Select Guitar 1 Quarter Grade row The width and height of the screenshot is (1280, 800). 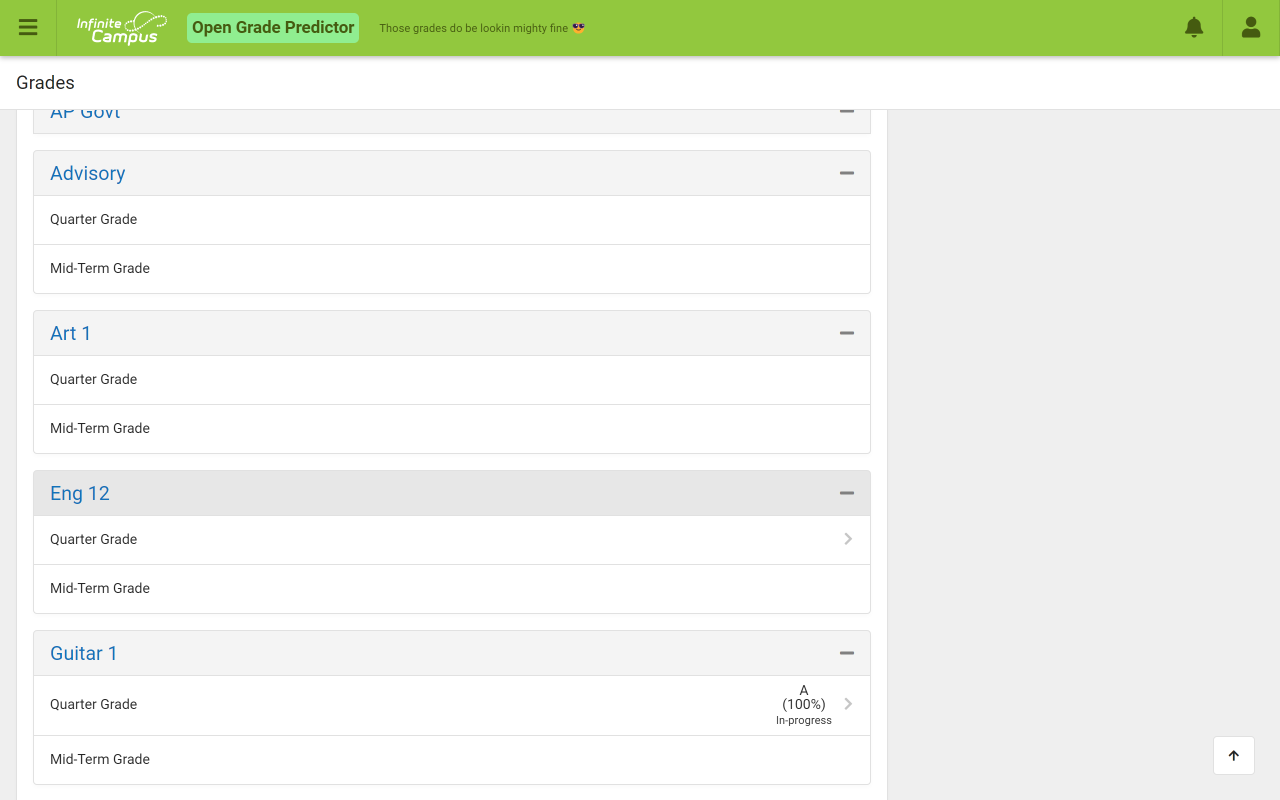[x=452, y=706]
